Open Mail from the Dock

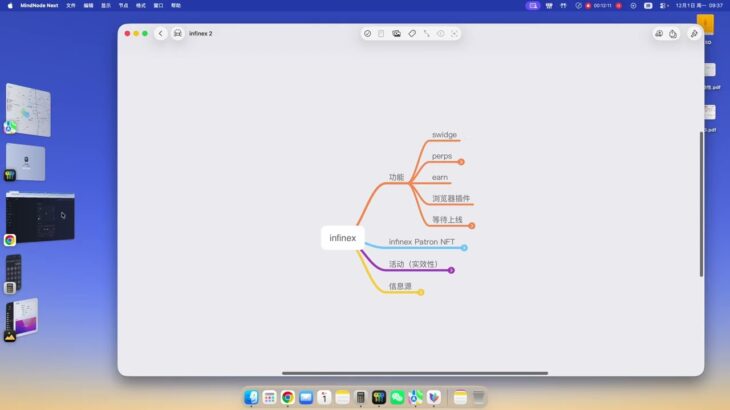[306, 397]
